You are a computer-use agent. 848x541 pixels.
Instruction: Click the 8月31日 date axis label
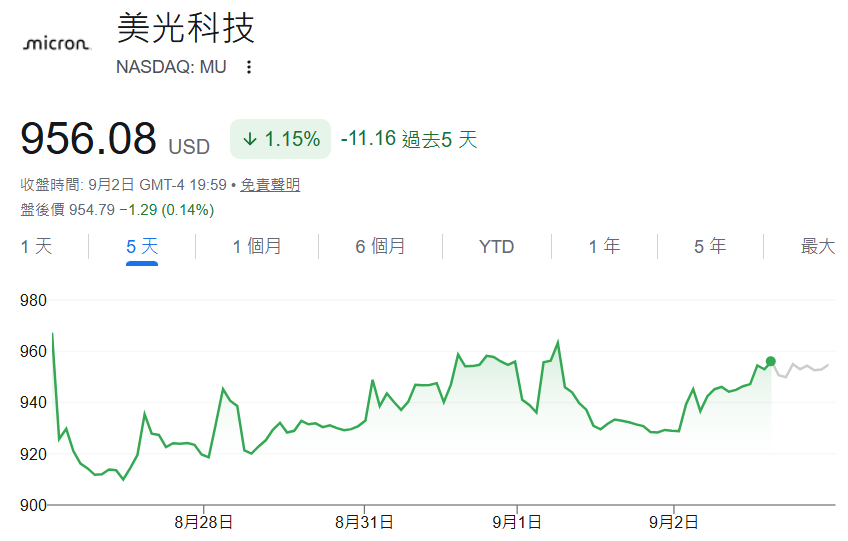[364, 522]
